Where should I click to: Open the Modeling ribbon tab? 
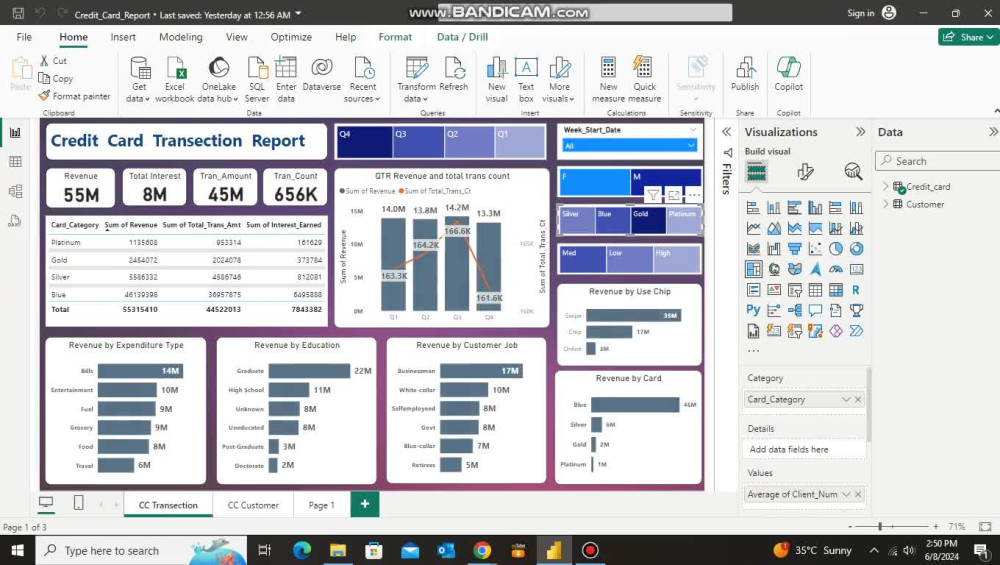(x=180, y=37)
